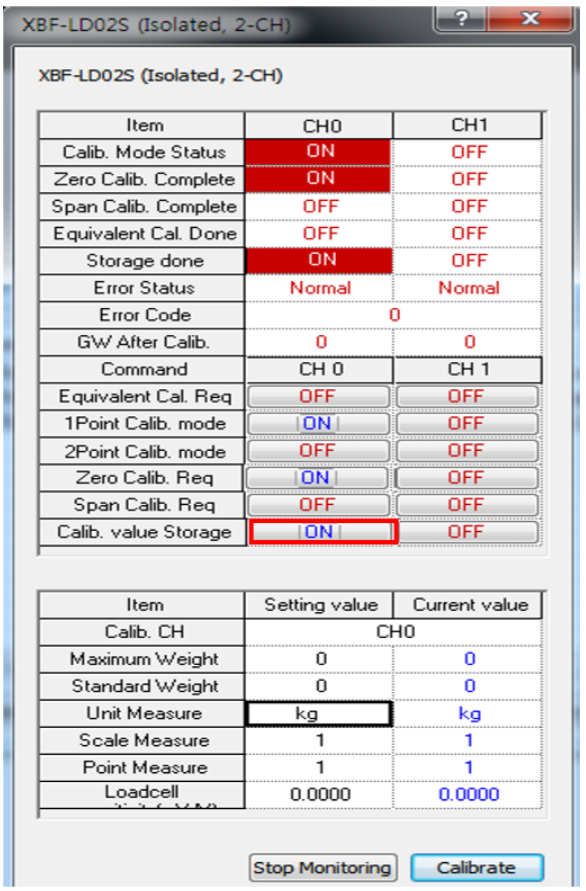Select CH0 Zero Calib. Complete ON cell

coord(319,179)
